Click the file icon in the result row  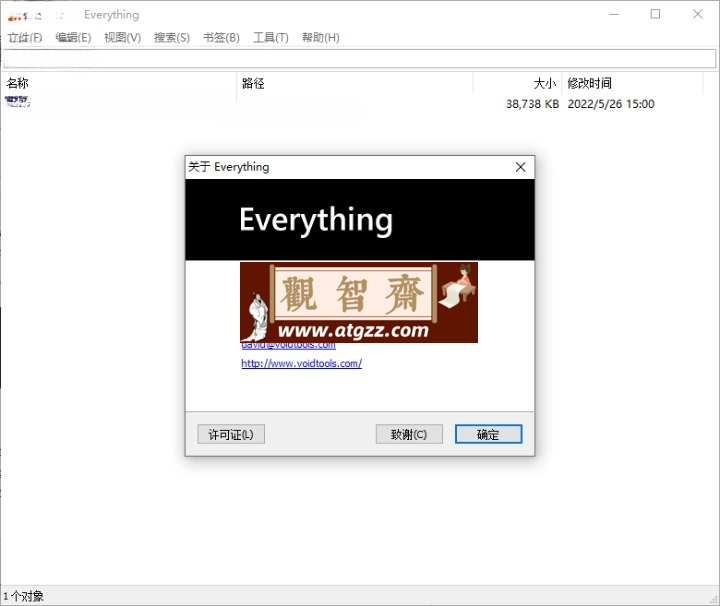(x=17, y=101)
